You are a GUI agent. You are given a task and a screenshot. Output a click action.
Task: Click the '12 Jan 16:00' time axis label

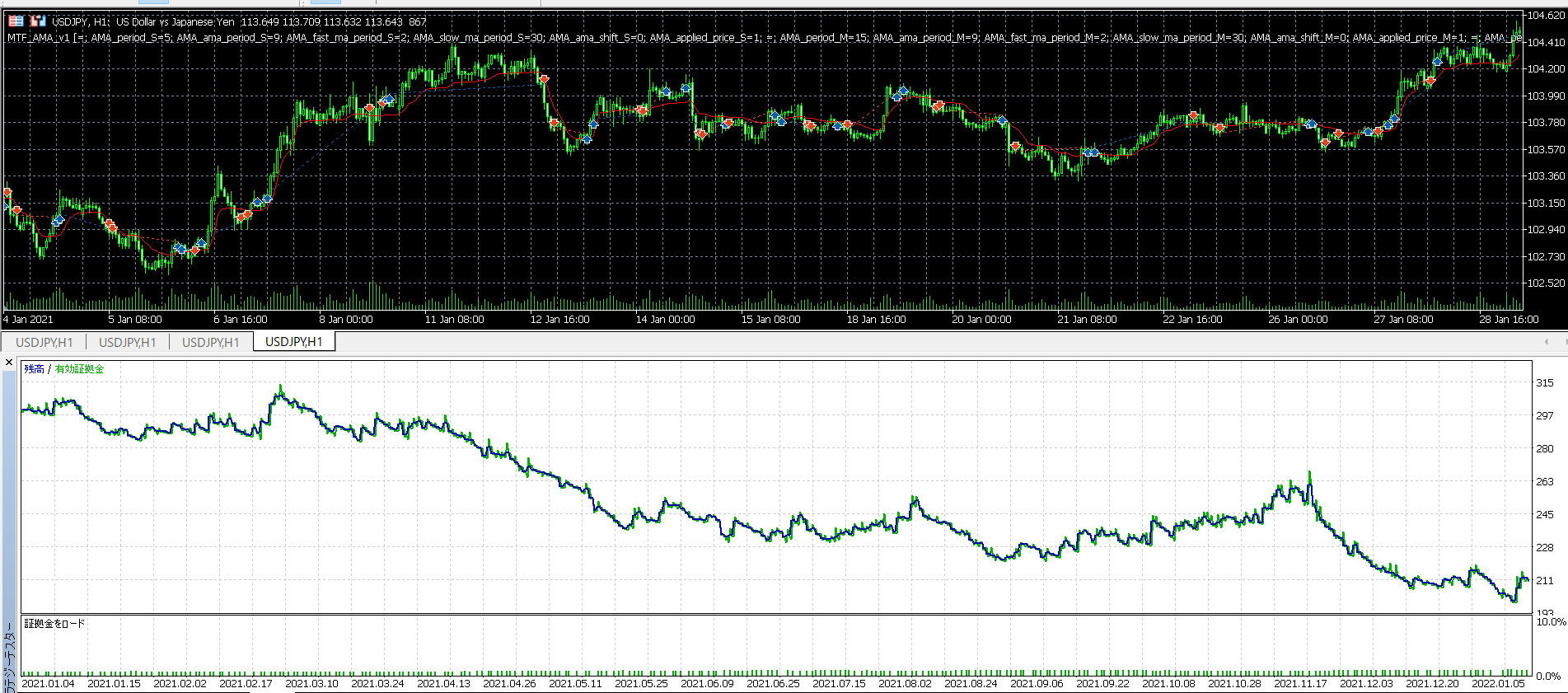pos(560,320)
